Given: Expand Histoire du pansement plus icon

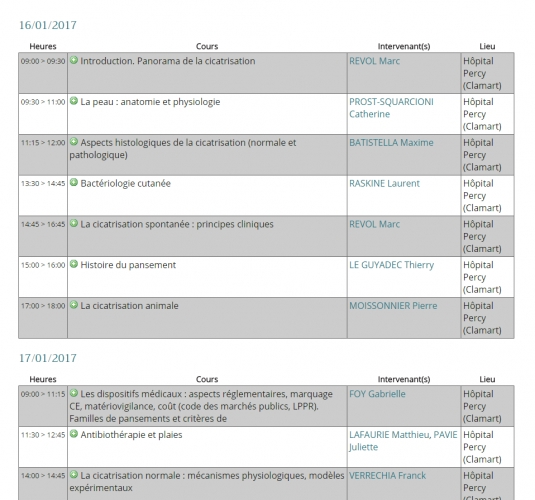Looking at the screenshot, I should coord(74,264).
